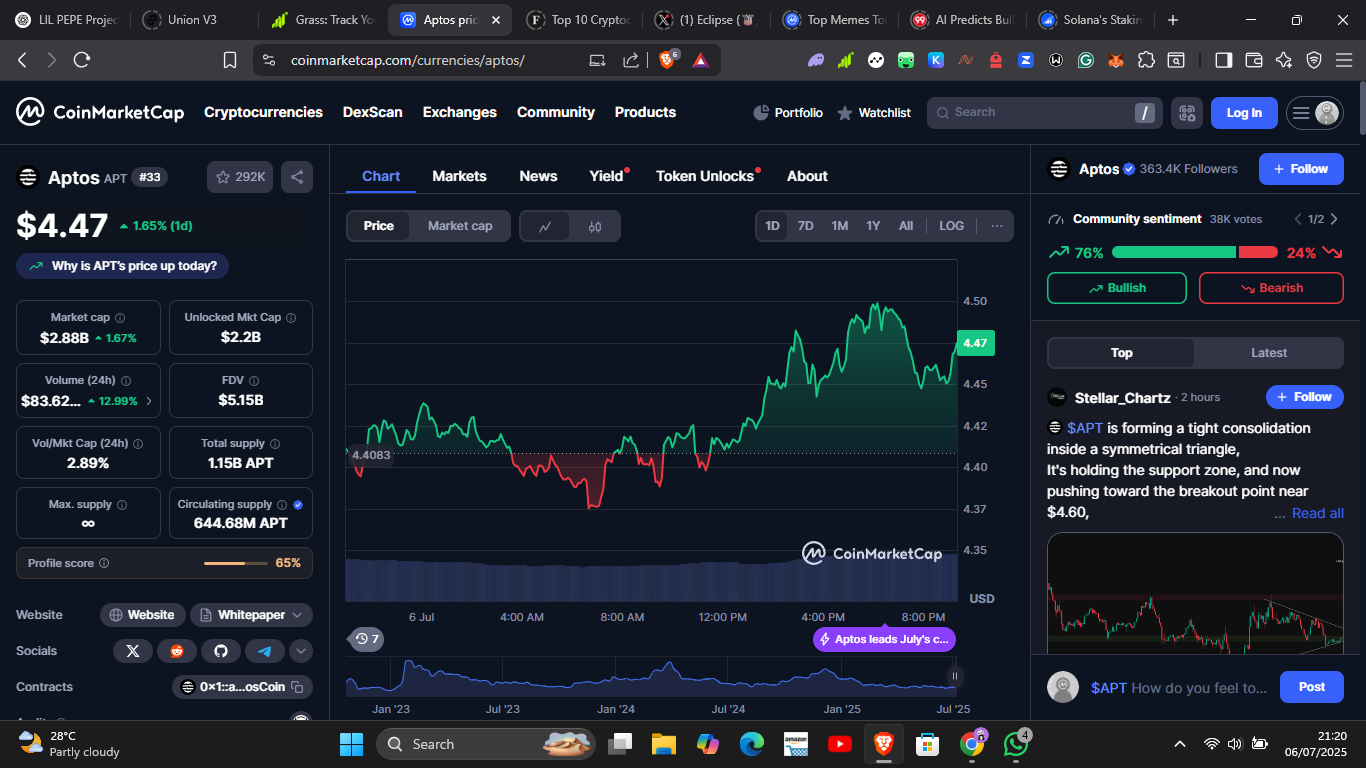This screenshot has height=768, width=1366.
Task: Select line chart view icon
Action: 545,226
